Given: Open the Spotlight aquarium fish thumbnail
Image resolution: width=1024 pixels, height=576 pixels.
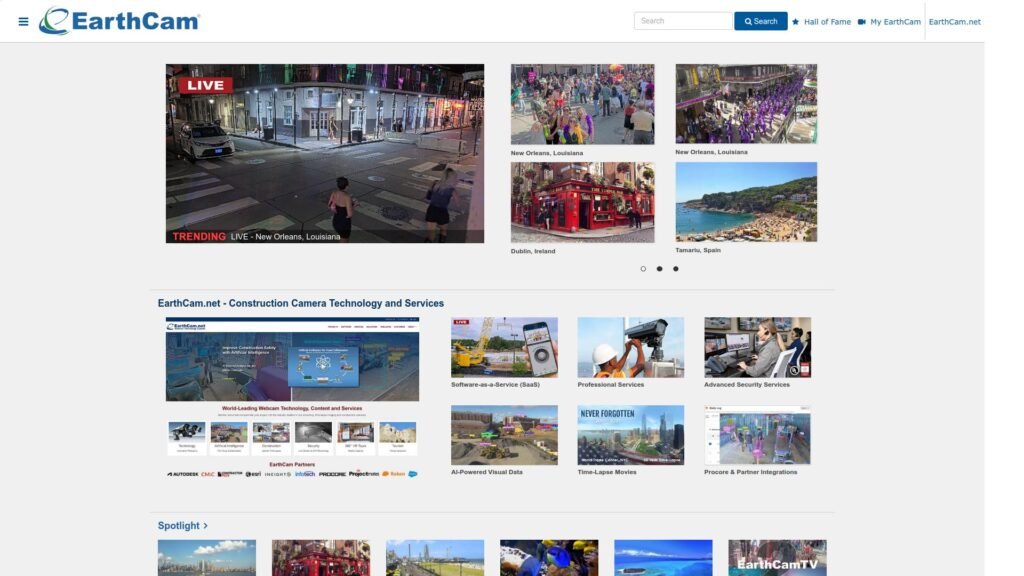Looking at the screenshot, I should click(x=549, y=558).
